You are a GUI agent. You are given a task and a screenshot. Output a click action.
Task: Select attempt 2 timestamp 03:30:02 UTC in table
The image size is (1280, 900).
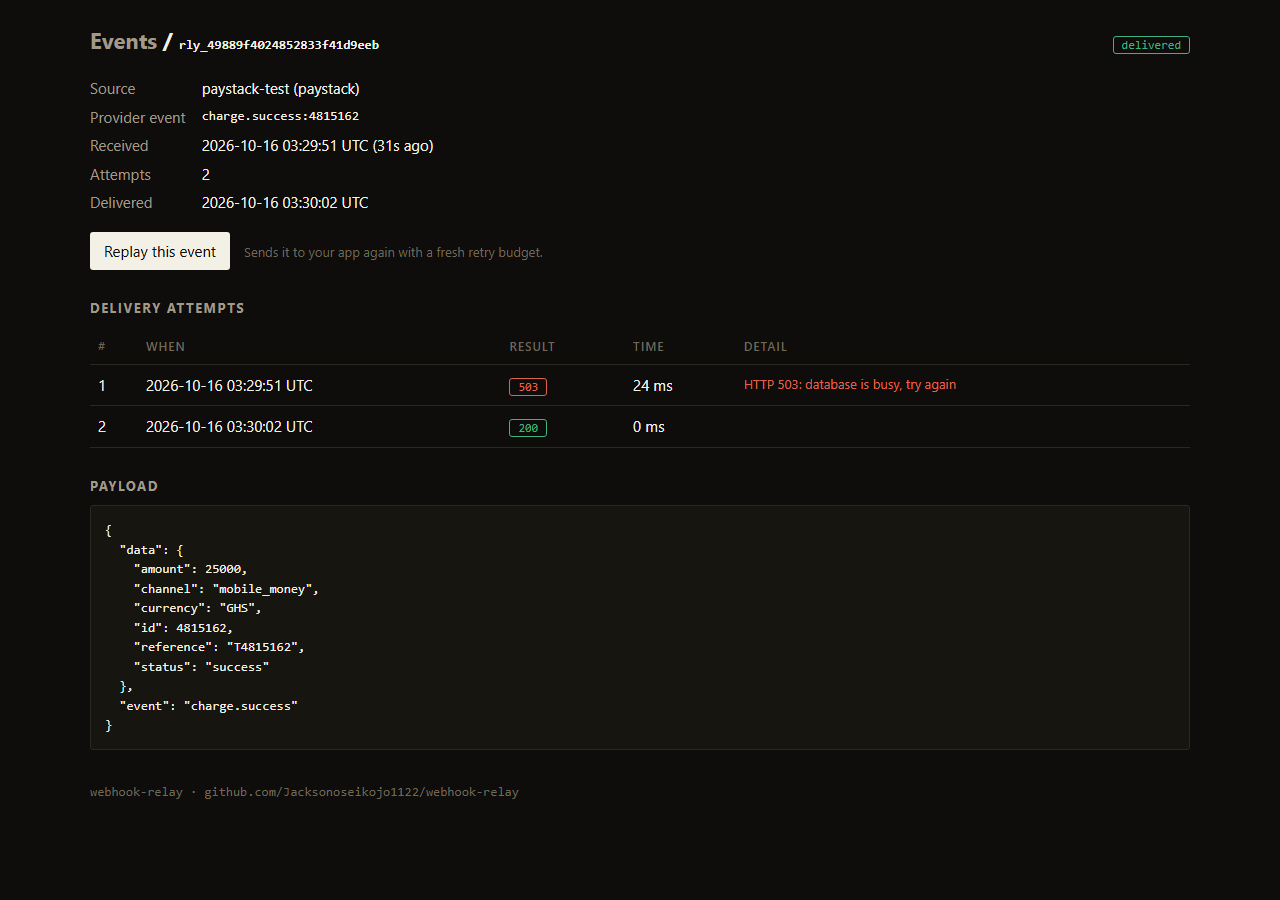pos(229,427)
